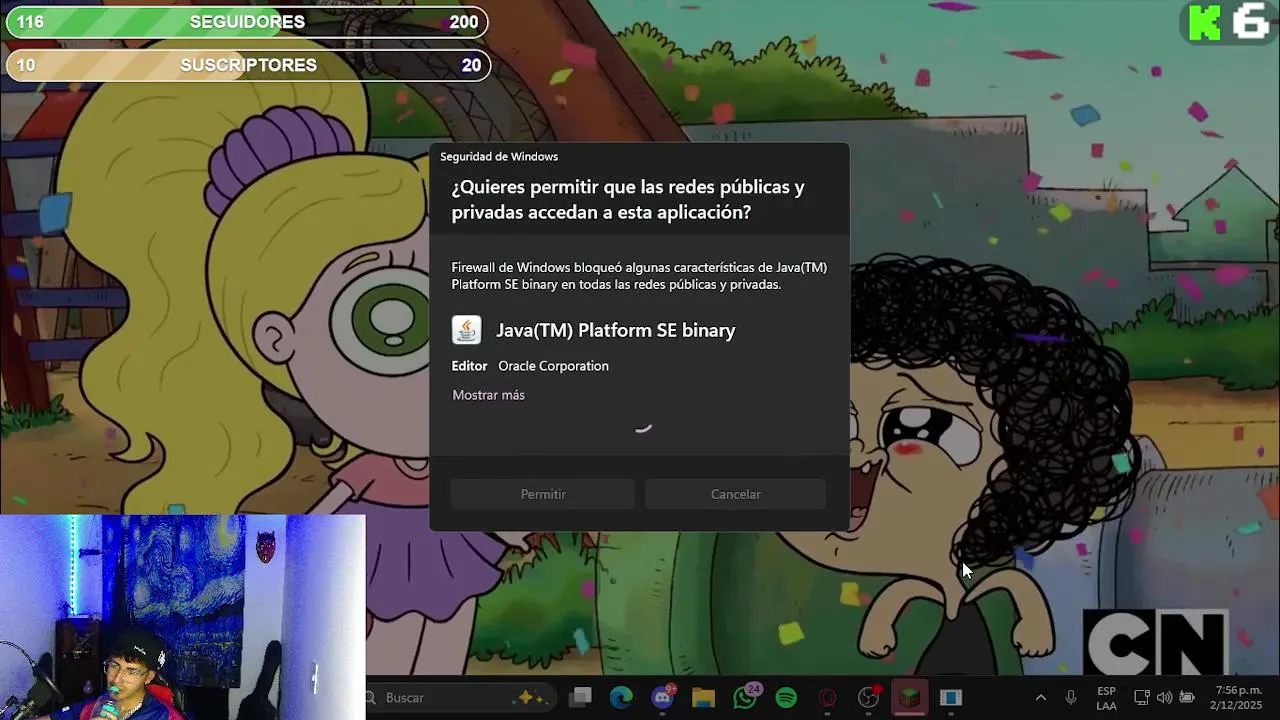Click the SEGUIDORES goal progress bar

tap(247, 22)
